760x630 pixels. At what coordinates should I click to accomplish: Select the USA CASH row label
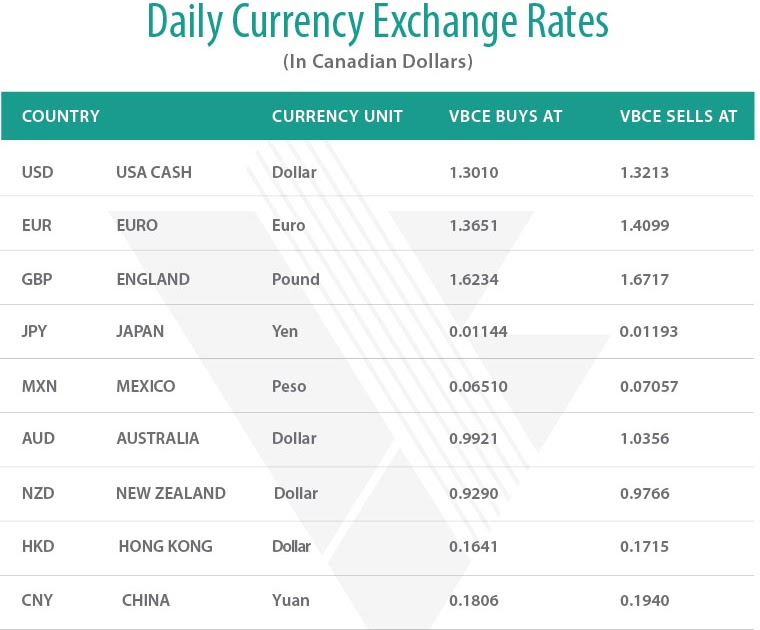154,172
